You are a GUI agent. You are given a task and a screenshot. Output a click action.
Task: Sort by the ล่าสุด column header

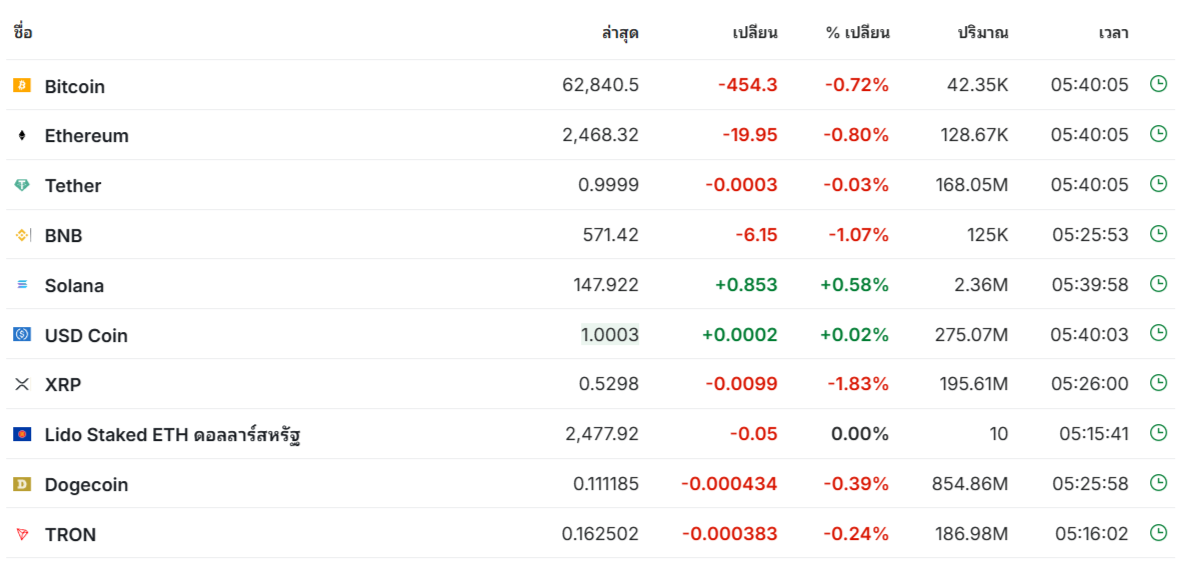tap(620, 33)
